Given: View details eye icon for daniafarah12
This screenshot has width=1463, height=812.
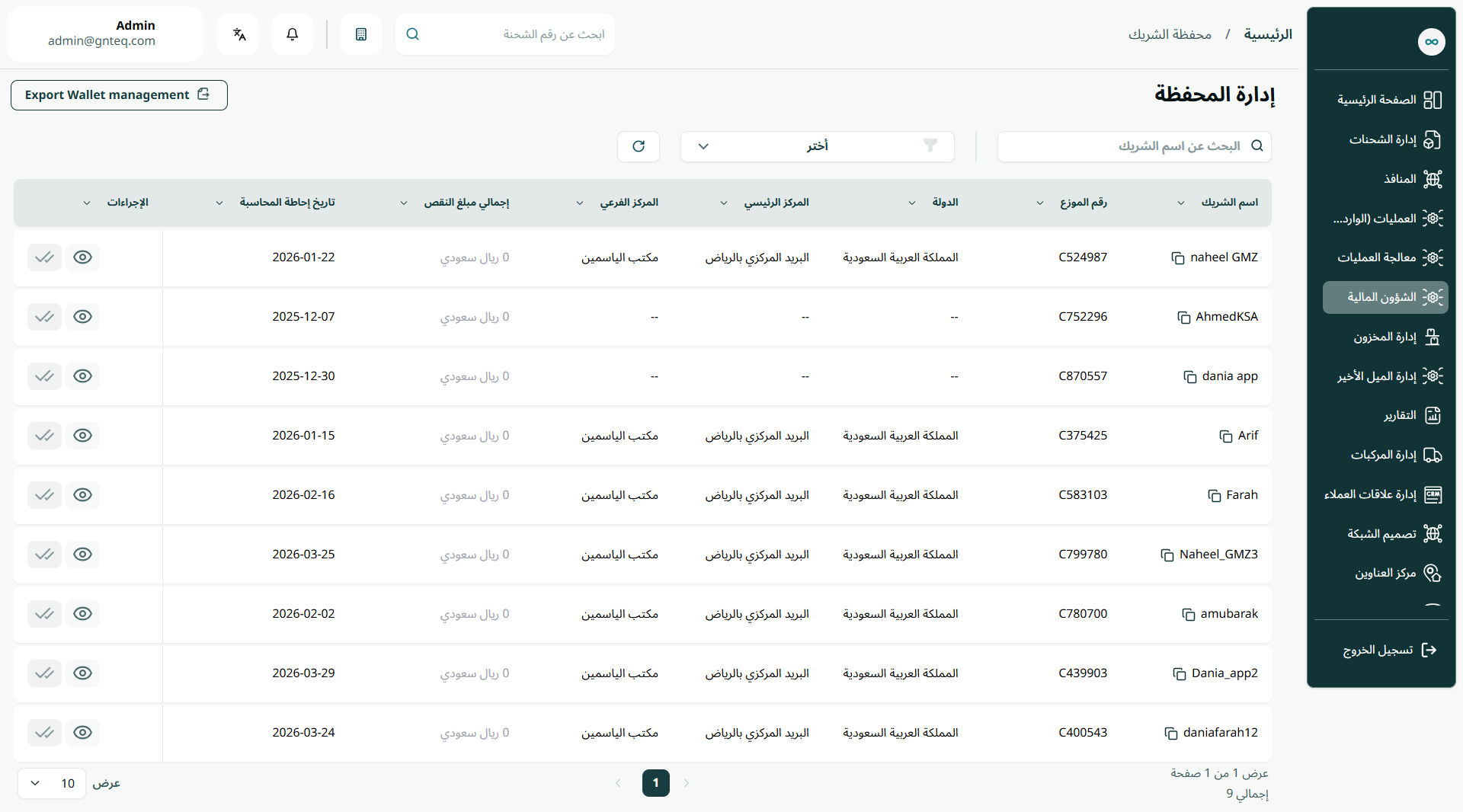Looking at the screenshot, I should (82, 733).
